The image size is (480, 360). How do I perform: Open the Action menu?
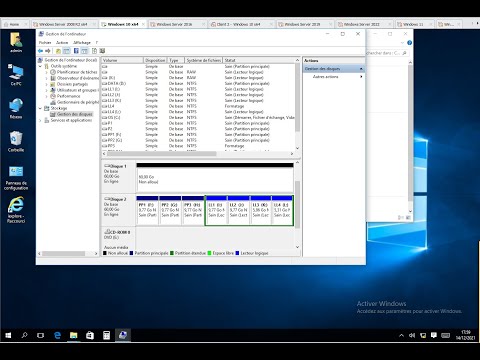pyautogui.click(x=62, y=43)
